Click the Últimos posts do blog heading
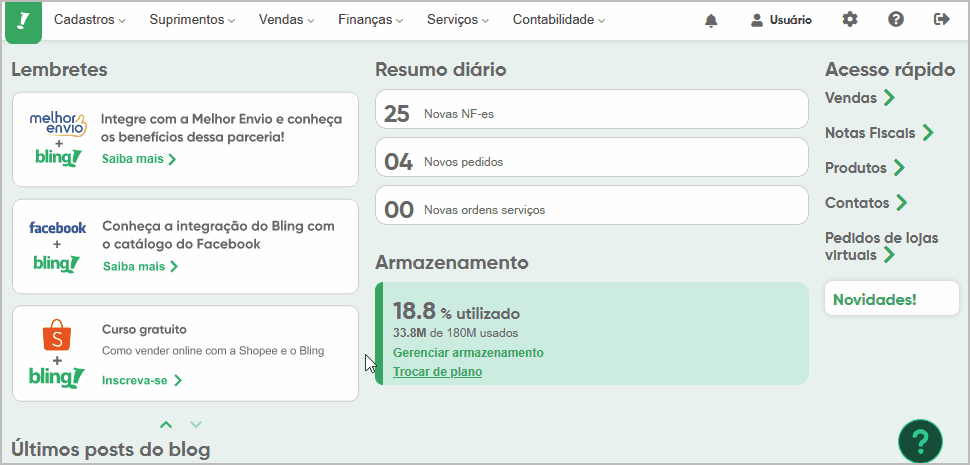The image size is (970, 465). [111, 449]
